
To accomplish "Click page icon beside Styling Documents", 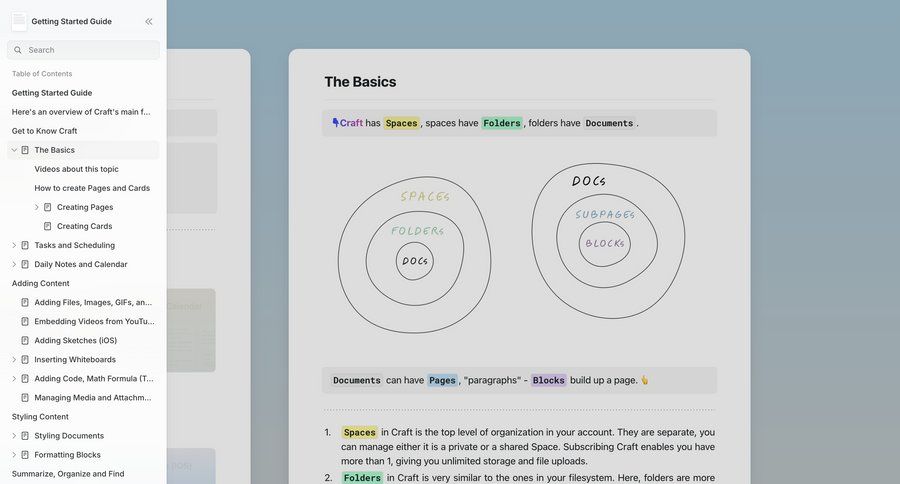I will [25, 436].
